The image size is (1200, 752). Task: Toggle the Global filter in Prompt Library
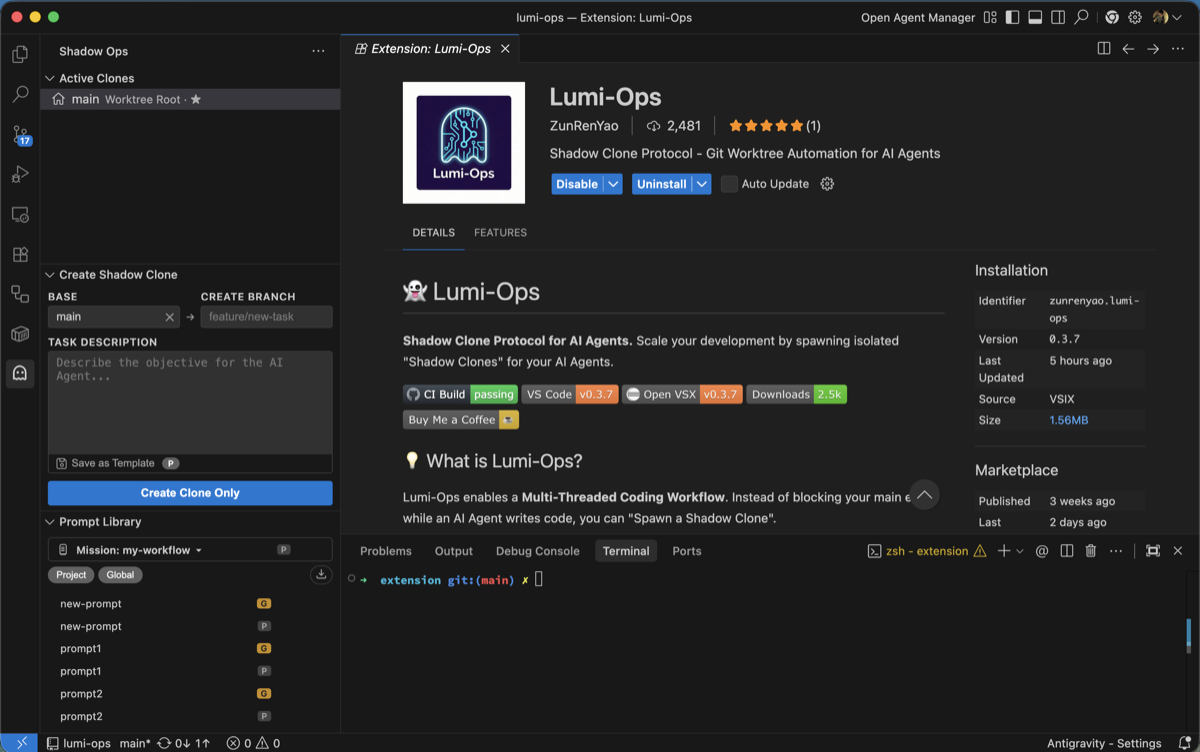pos(120,574)
